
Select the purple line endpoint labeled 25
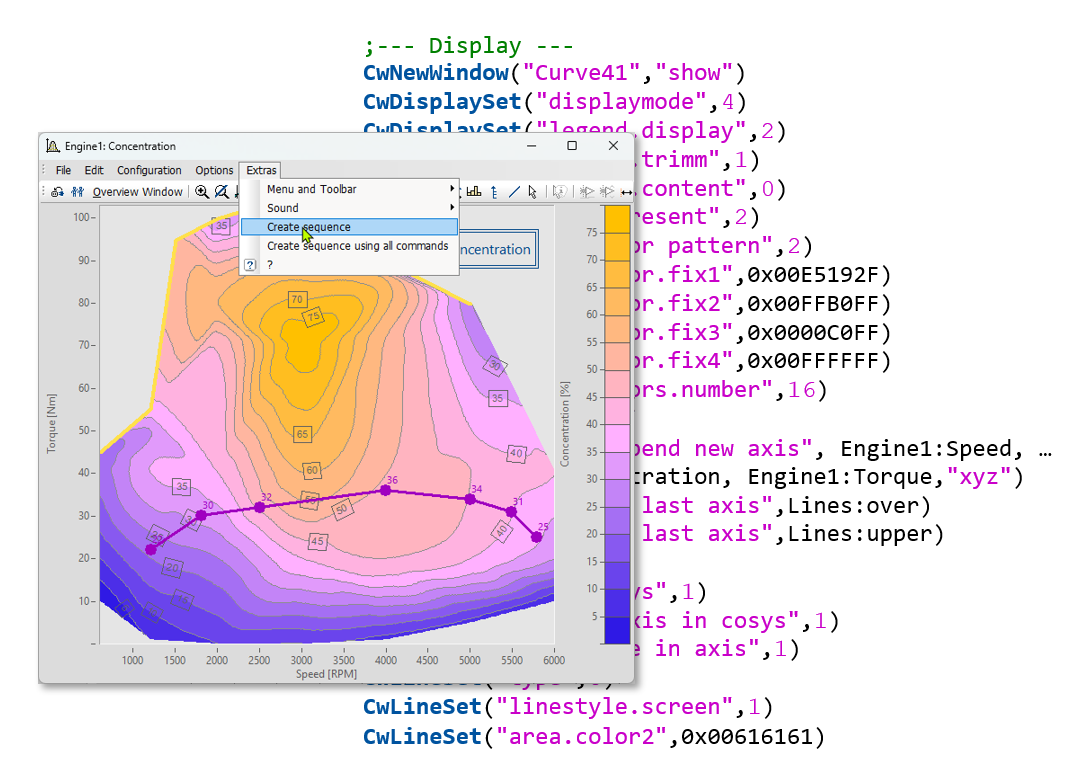[x=537, y=537]
